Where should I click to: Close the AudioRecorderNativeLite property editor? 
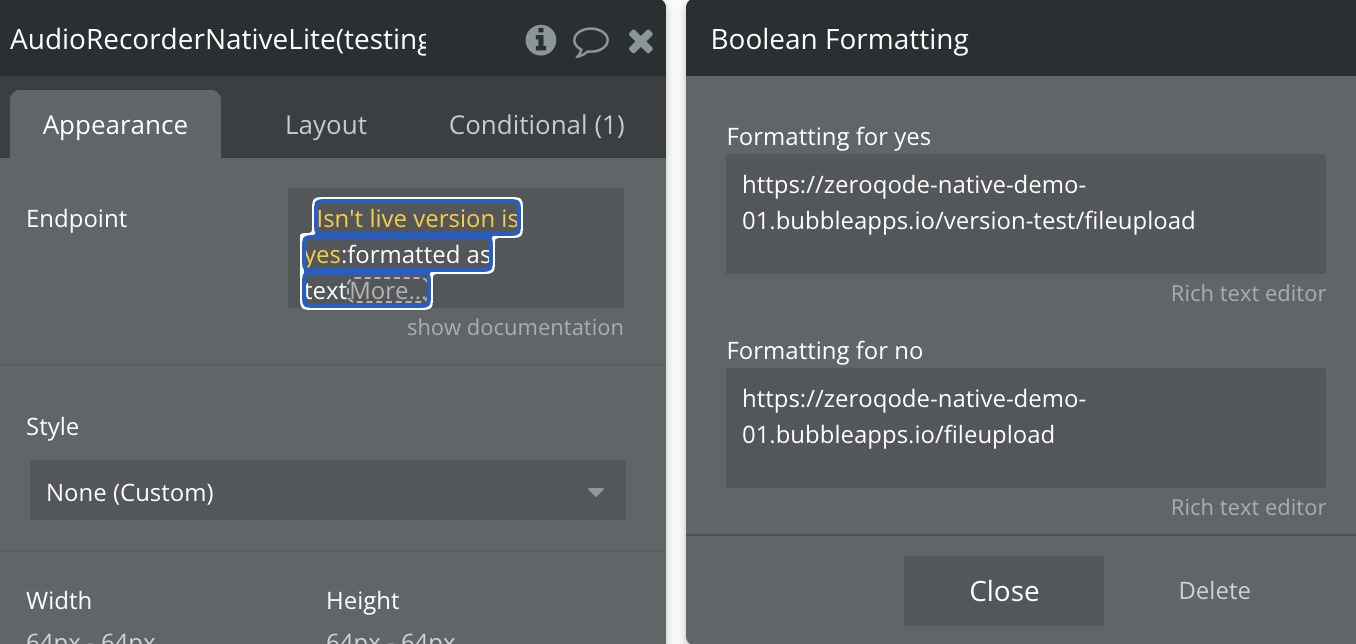coord(640,41)
